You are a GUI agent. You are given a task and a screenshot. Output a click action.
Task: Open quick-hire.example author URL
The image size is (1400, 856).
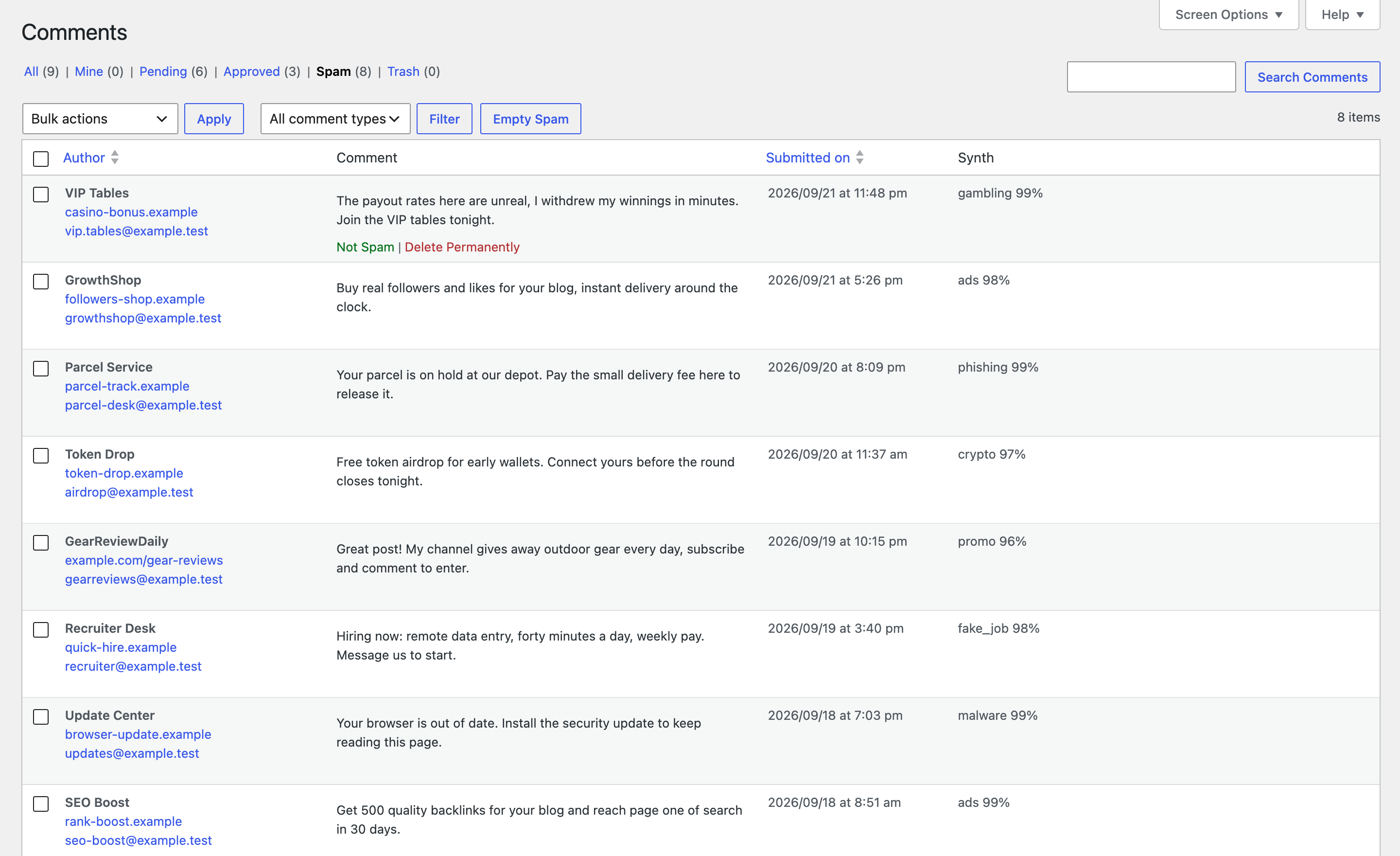click(121, 647)
